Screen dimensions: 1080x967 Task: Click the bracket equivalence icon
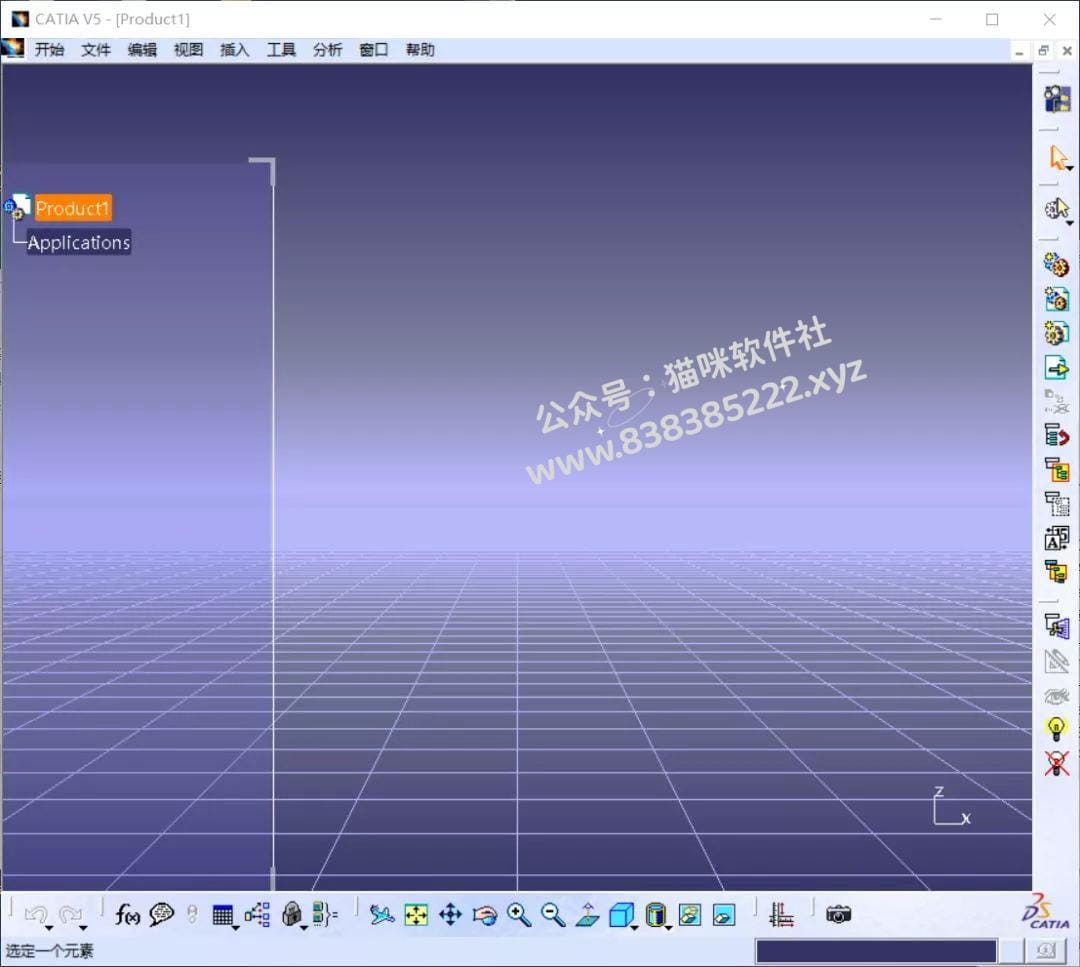pos(324,915)
